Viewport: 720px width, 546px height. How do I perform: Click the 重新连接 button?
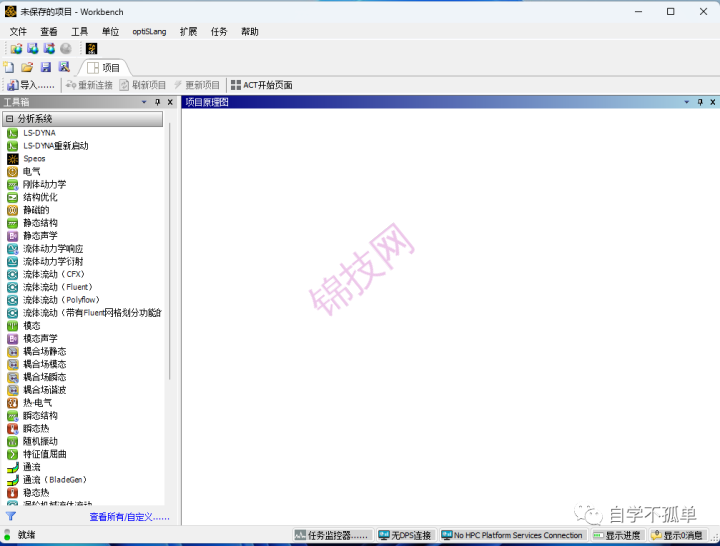89,85
